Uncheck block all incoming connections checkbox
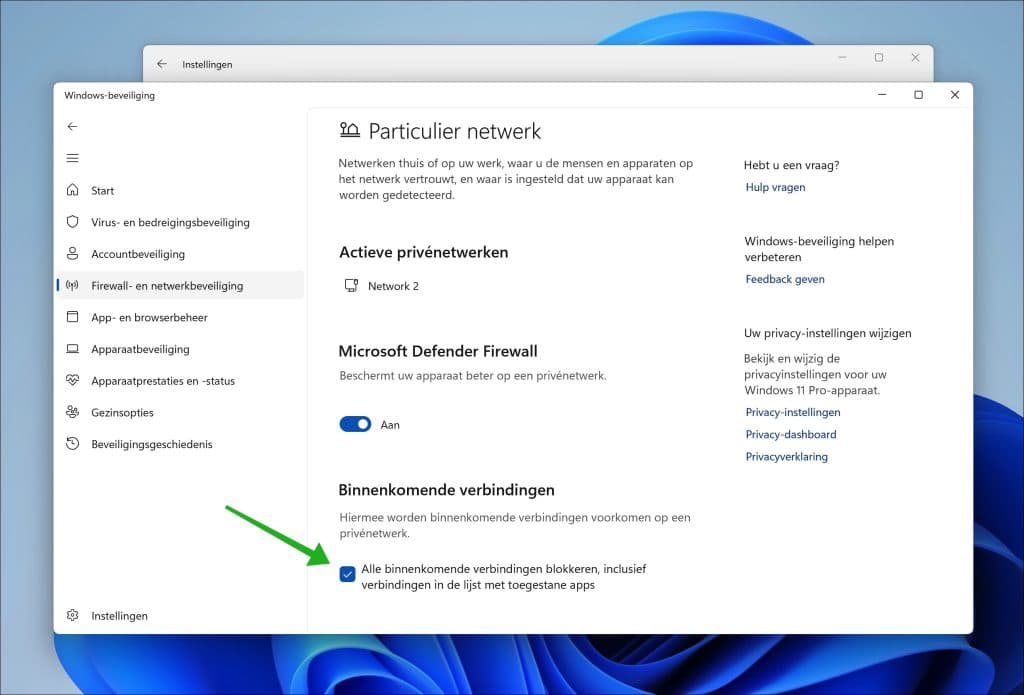Screen dimensions: 1024x695 pyautogui.click(x=347, y=574)
